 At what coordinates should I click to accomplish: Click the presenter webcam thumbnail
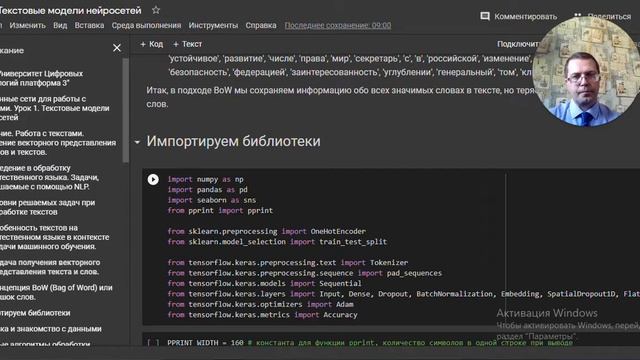click(x=586, y=72)
